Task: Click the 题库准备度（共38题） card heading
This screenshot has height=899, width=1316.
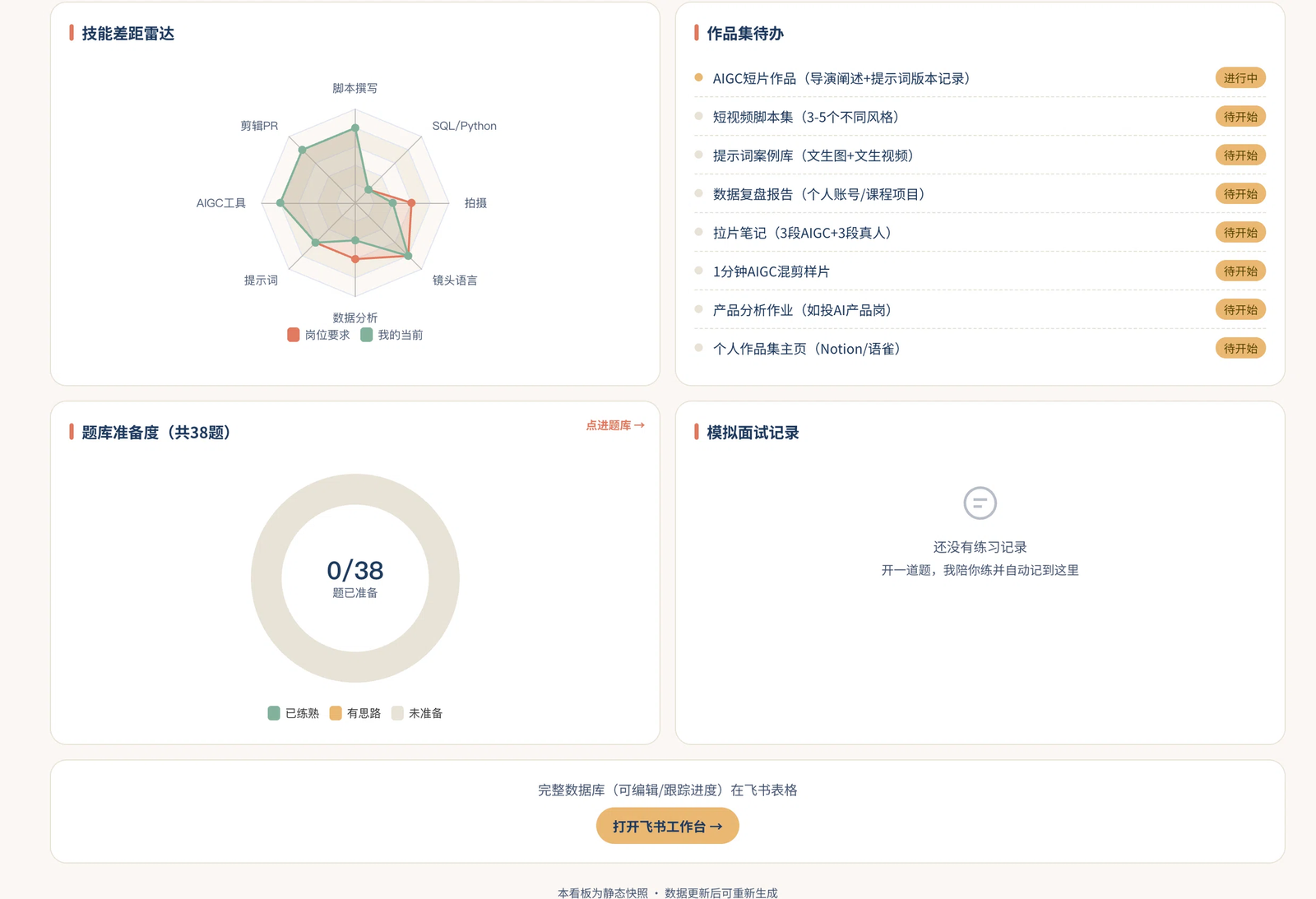Action: [x=156, y=433]
